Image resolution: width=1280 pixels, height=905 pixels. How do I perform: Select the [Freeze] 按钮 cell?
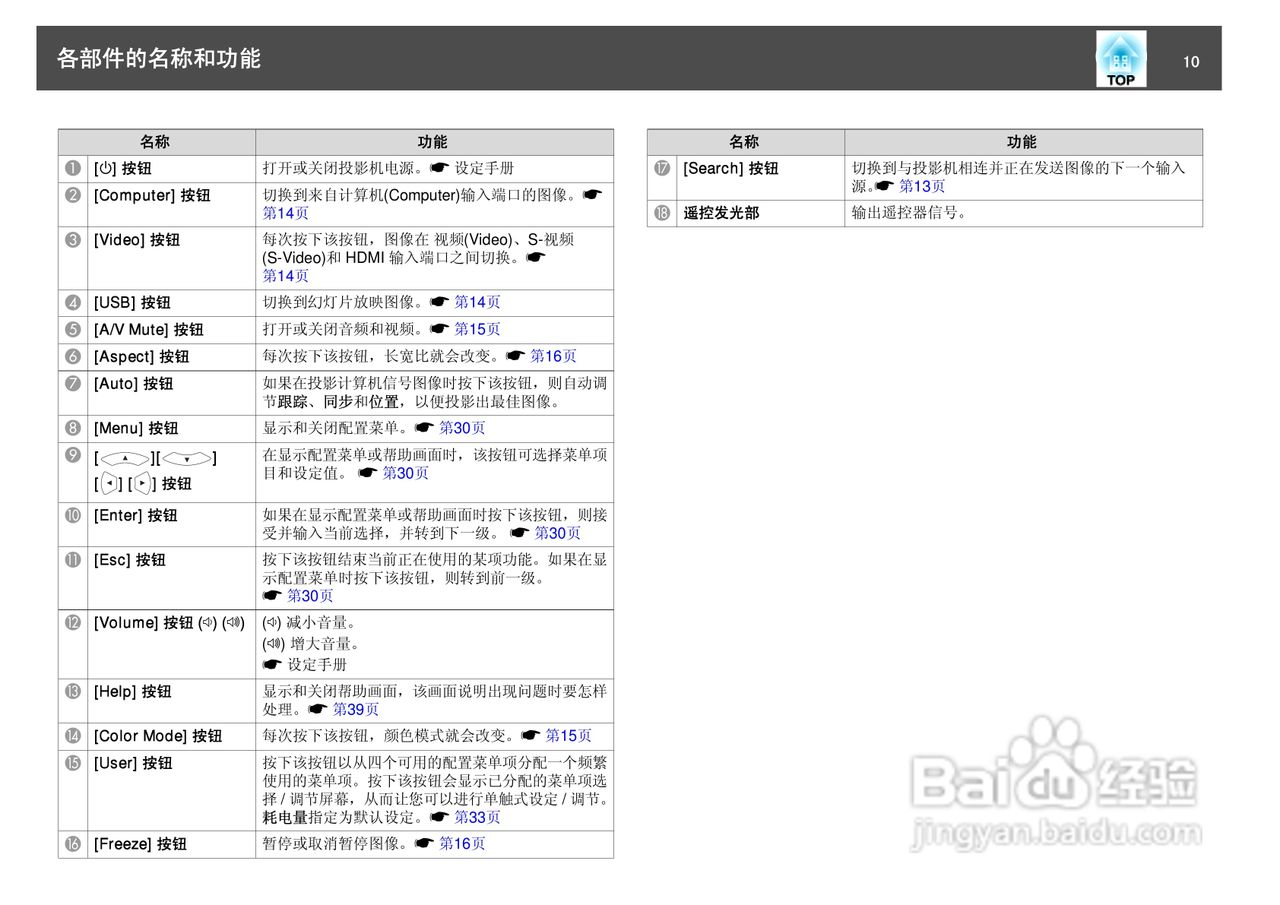point(171,844)
